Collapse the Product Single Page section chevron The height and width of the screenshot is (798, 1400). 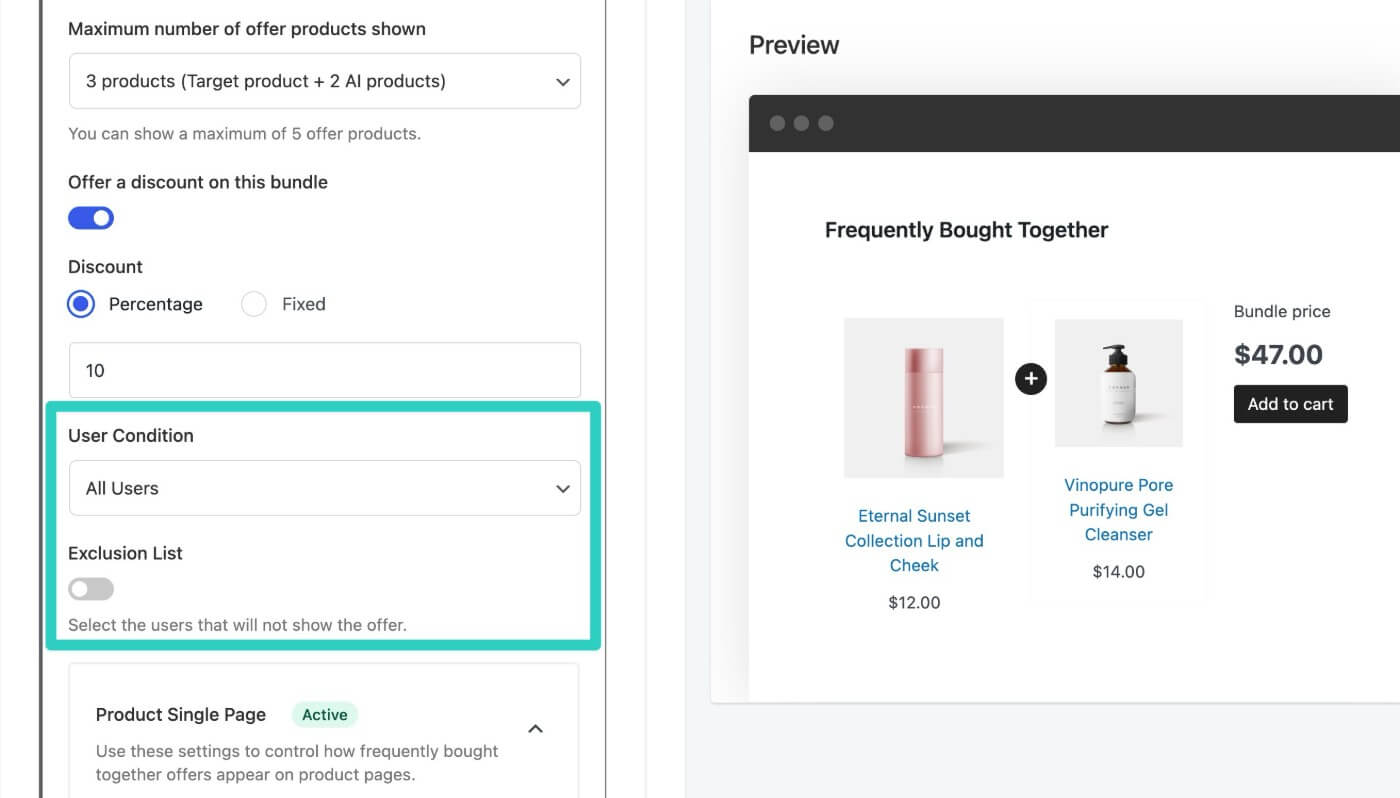pyautogui.click(x=535, y=729)
